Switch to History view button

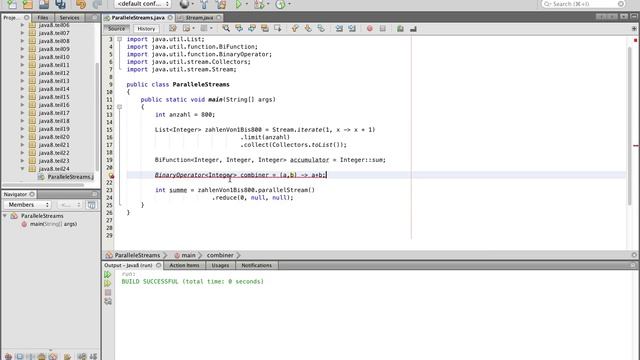click(x=146, y=29)
